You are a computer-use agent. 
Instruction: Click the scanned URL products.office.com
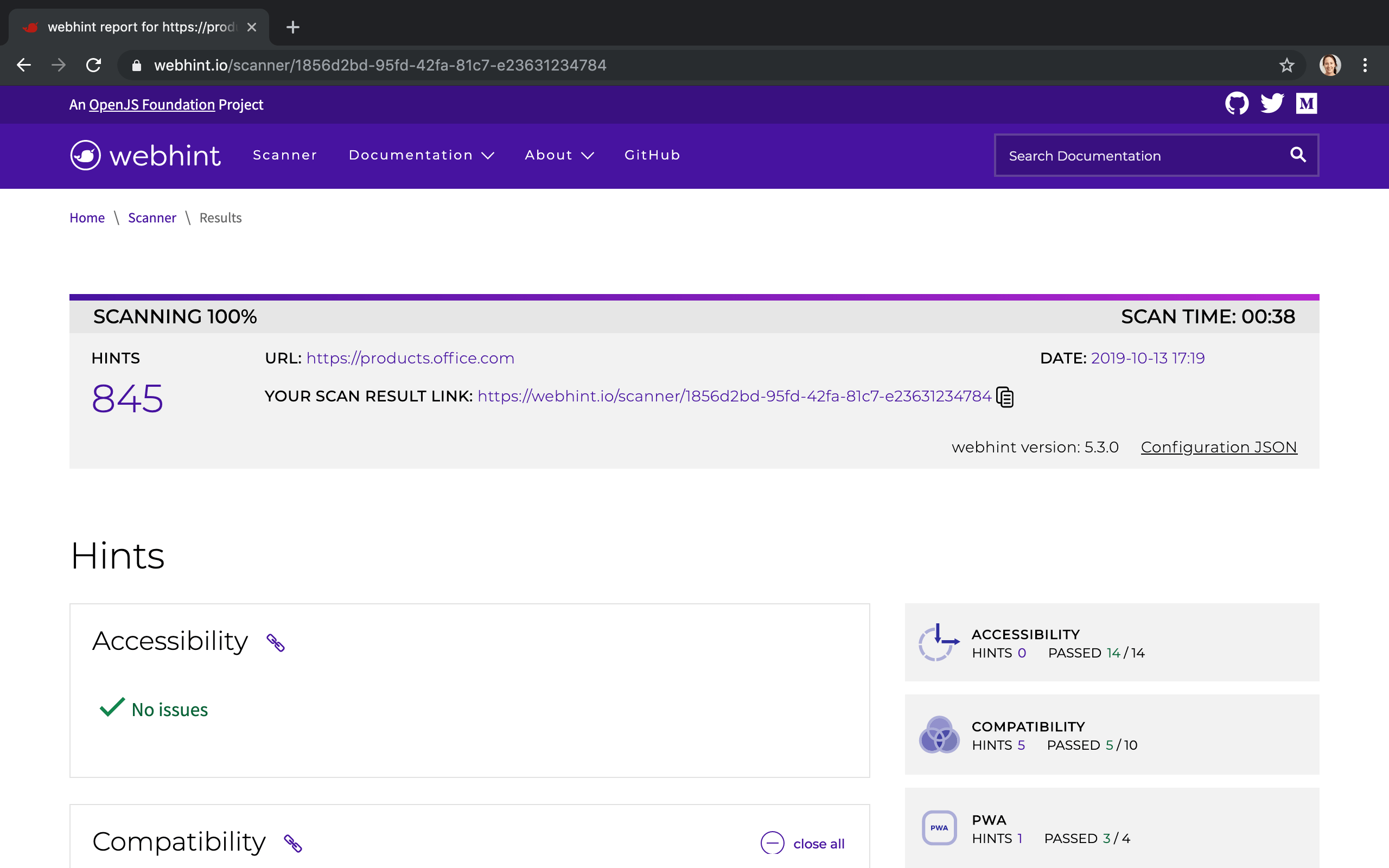click(x=411, y=358)
